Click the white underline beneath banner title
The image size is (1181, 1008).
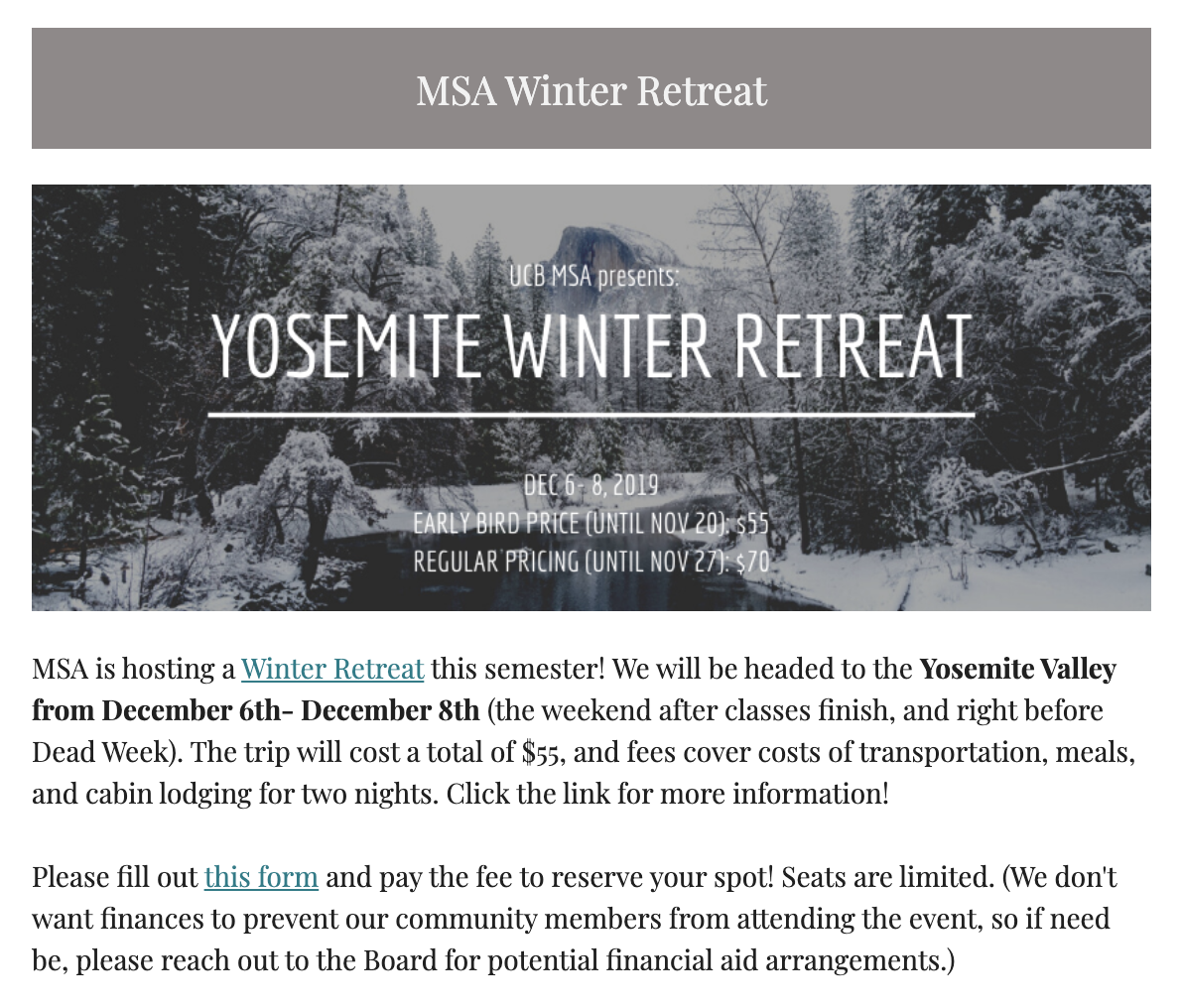click(x=591, y=415)
